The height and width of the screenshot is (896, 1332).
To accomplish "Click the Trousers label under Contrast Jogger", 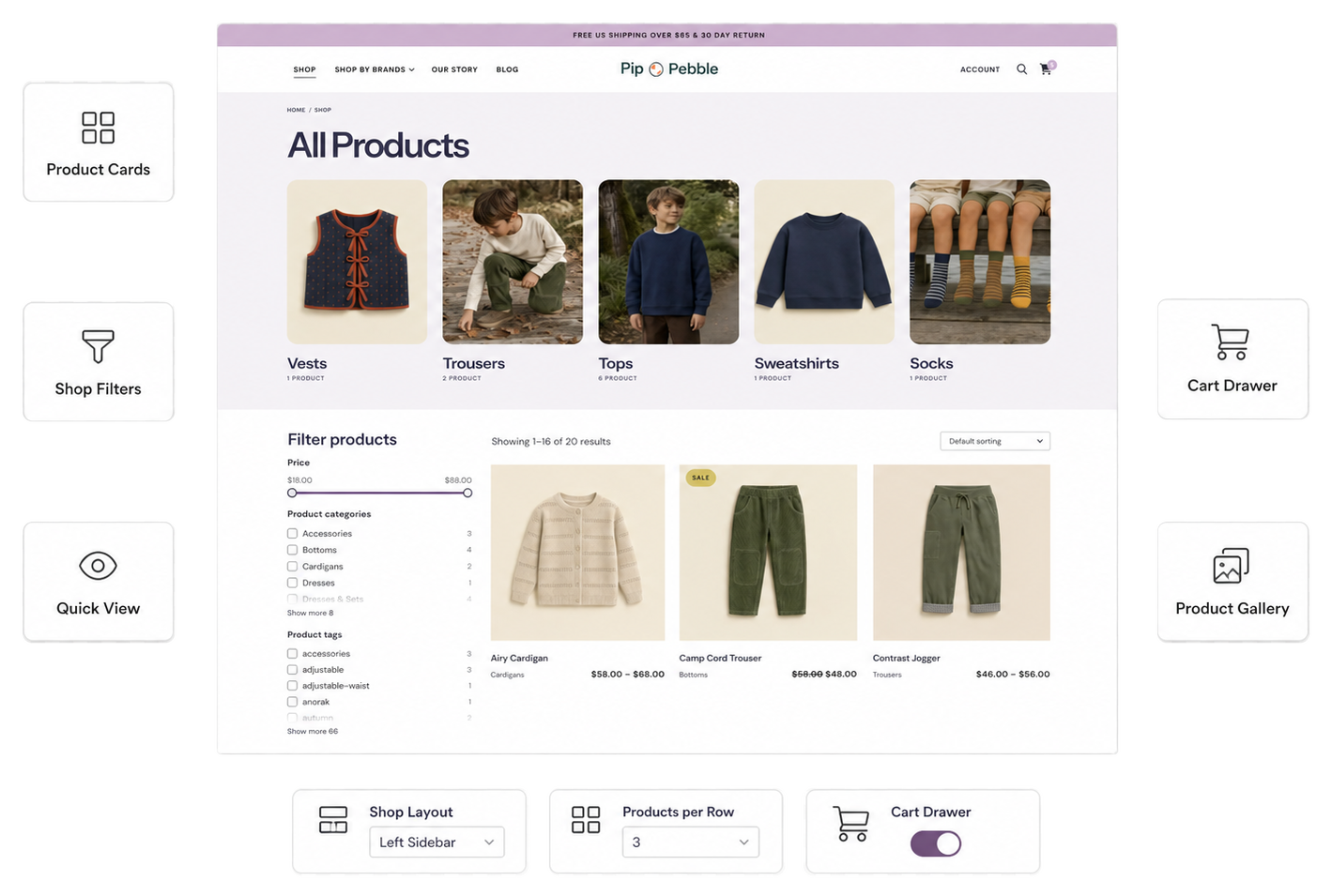I will point(887,675).
